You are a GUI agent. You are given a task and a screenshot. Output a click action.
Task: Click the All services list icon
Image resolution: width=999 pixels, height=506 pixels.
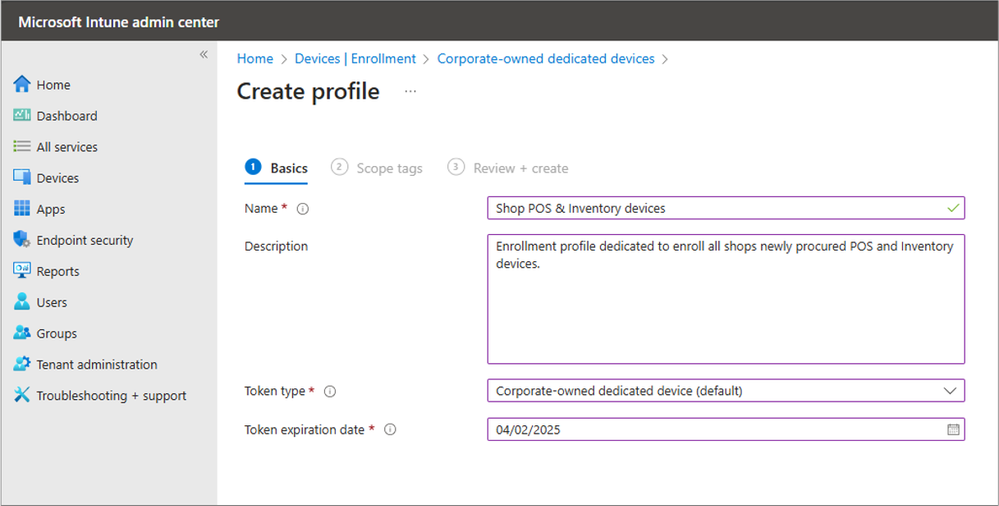(x=22, y=147)
